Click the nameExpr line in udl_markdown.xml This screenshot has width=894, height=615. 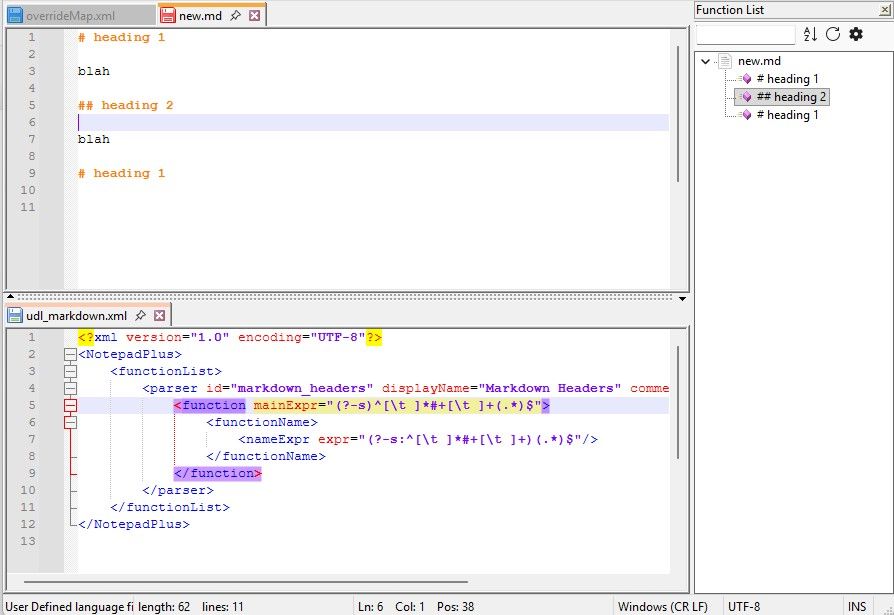[x=418, y=439]
